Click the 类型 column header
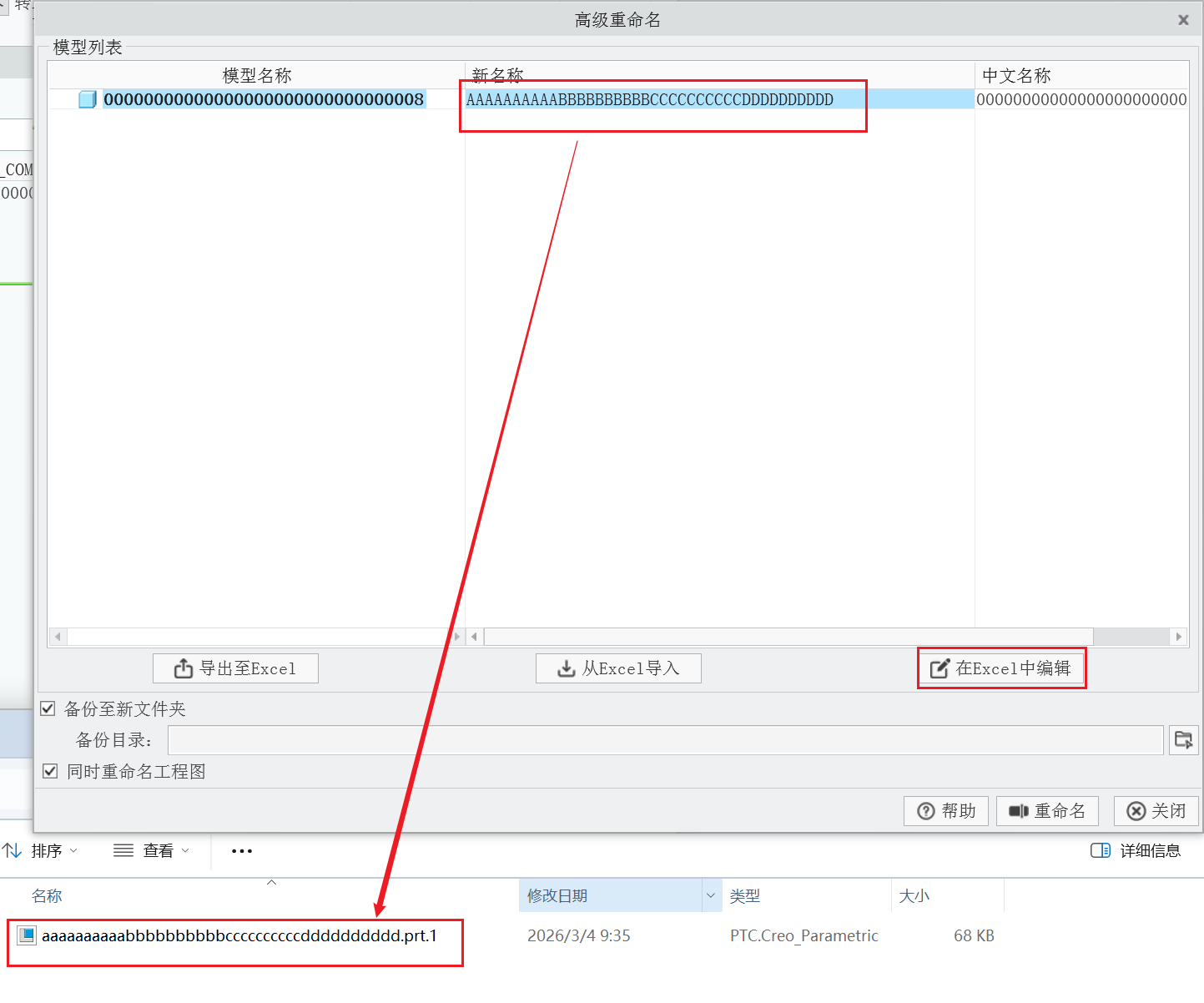Image resolution: width=1204 pixels, height=1003 pixels. click(745, 895)
